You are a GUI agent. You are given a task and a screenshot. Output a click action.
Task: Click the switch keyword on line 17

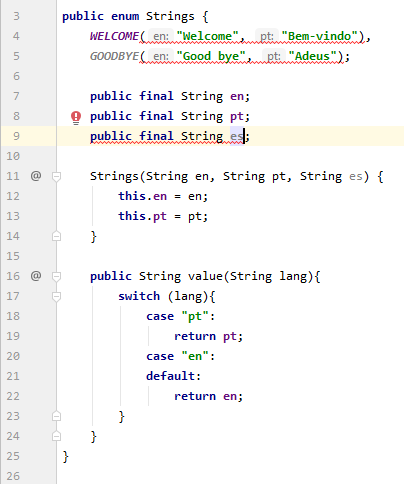139,296
